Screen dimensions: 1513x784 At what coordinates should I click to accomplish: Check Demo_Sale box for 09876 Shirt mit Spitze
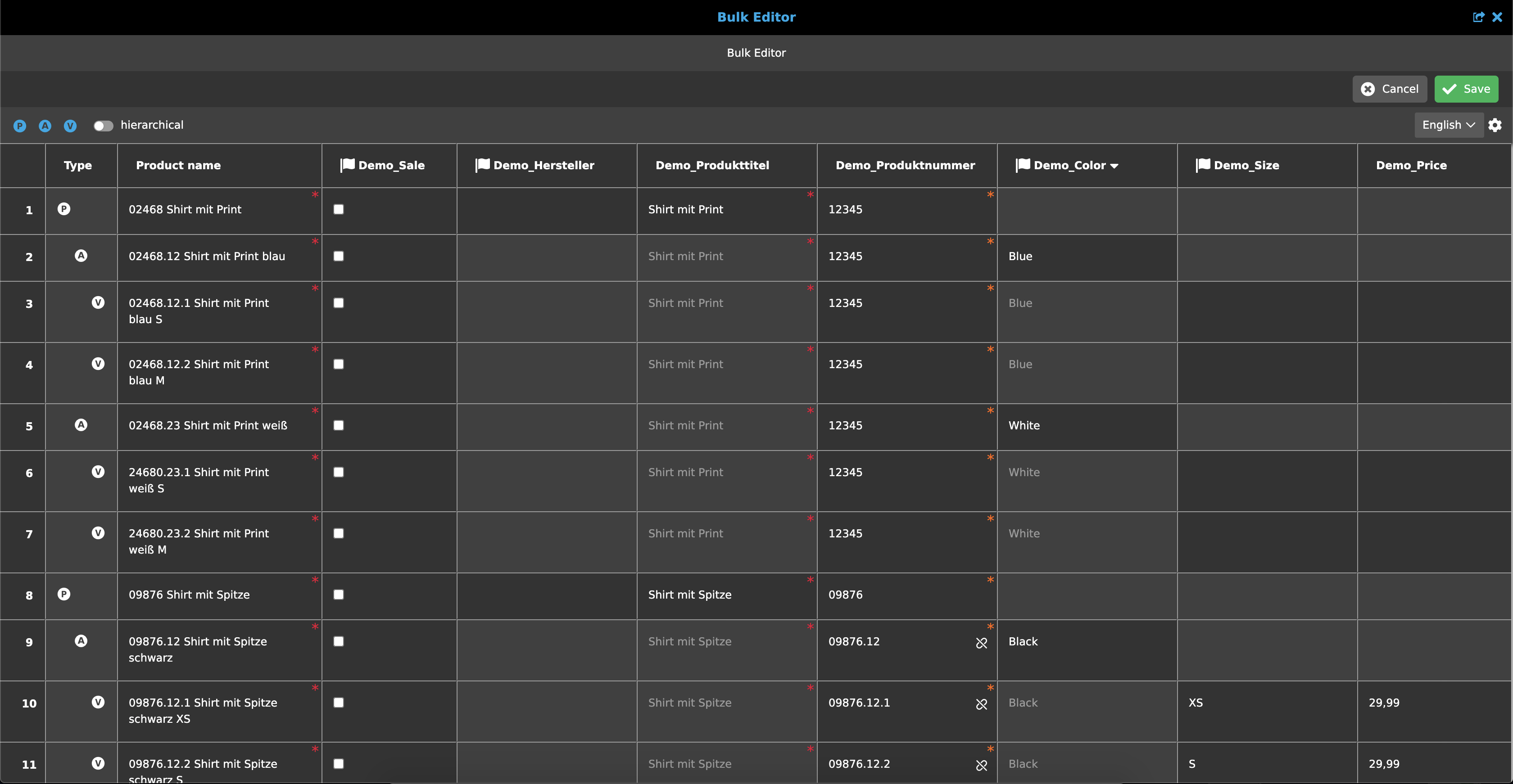[x=338, y=595]
